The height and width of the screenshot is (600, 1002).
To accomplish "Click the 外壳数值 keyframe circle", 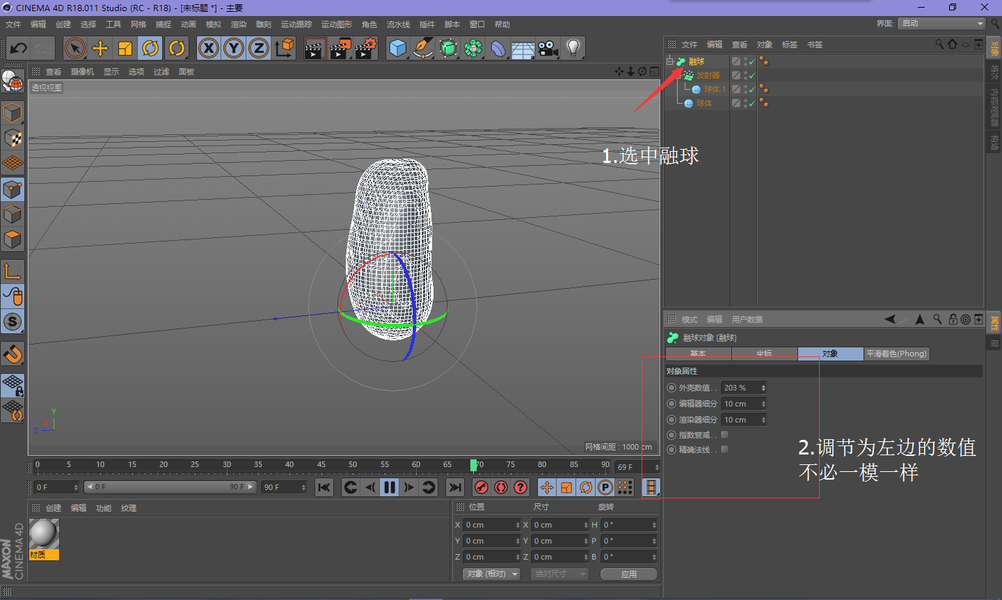I will [671, 388].
